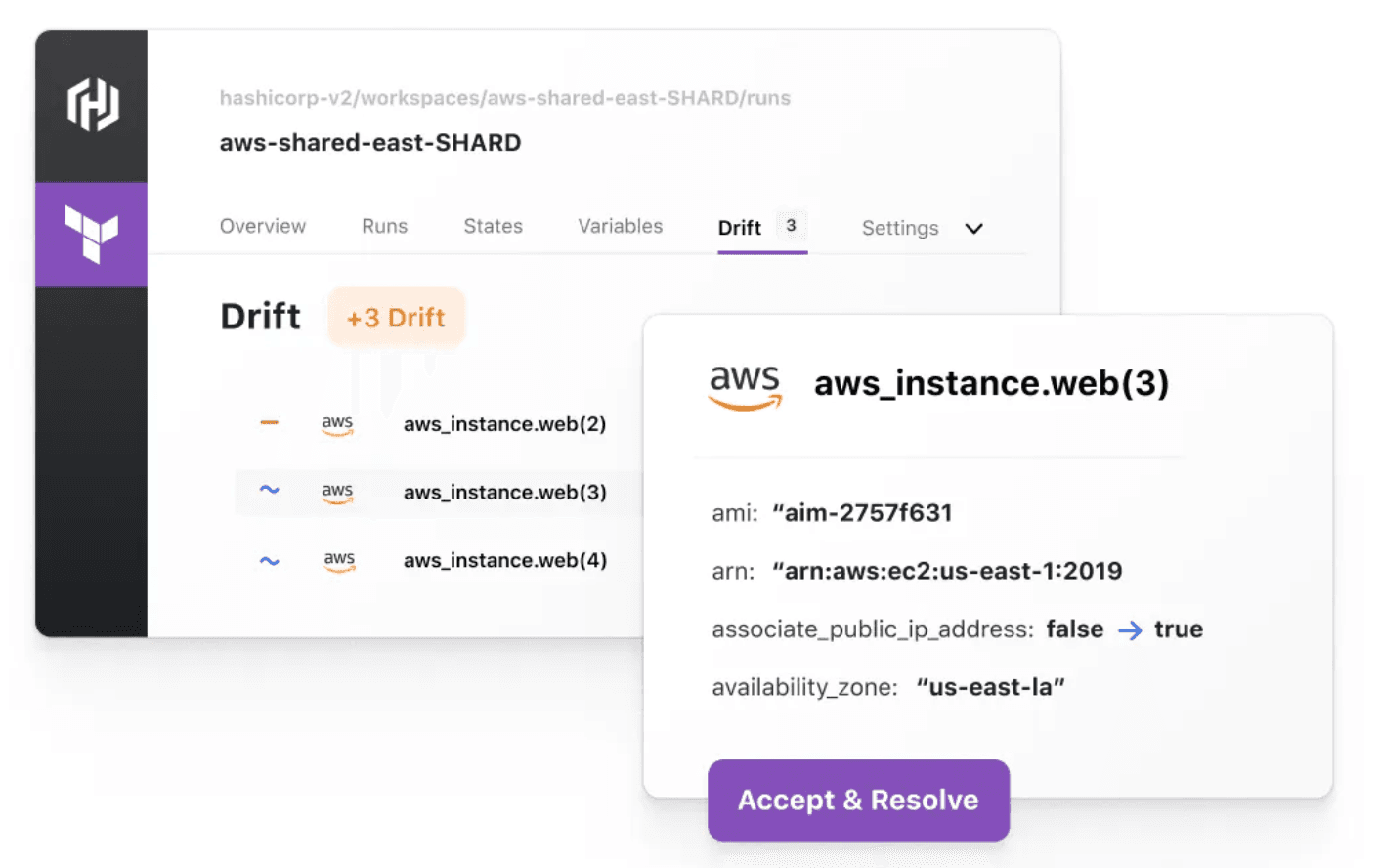Click the HashiCorp logo in sidebar
This screenshot has height=868, width=1380.
click(93, 105)
